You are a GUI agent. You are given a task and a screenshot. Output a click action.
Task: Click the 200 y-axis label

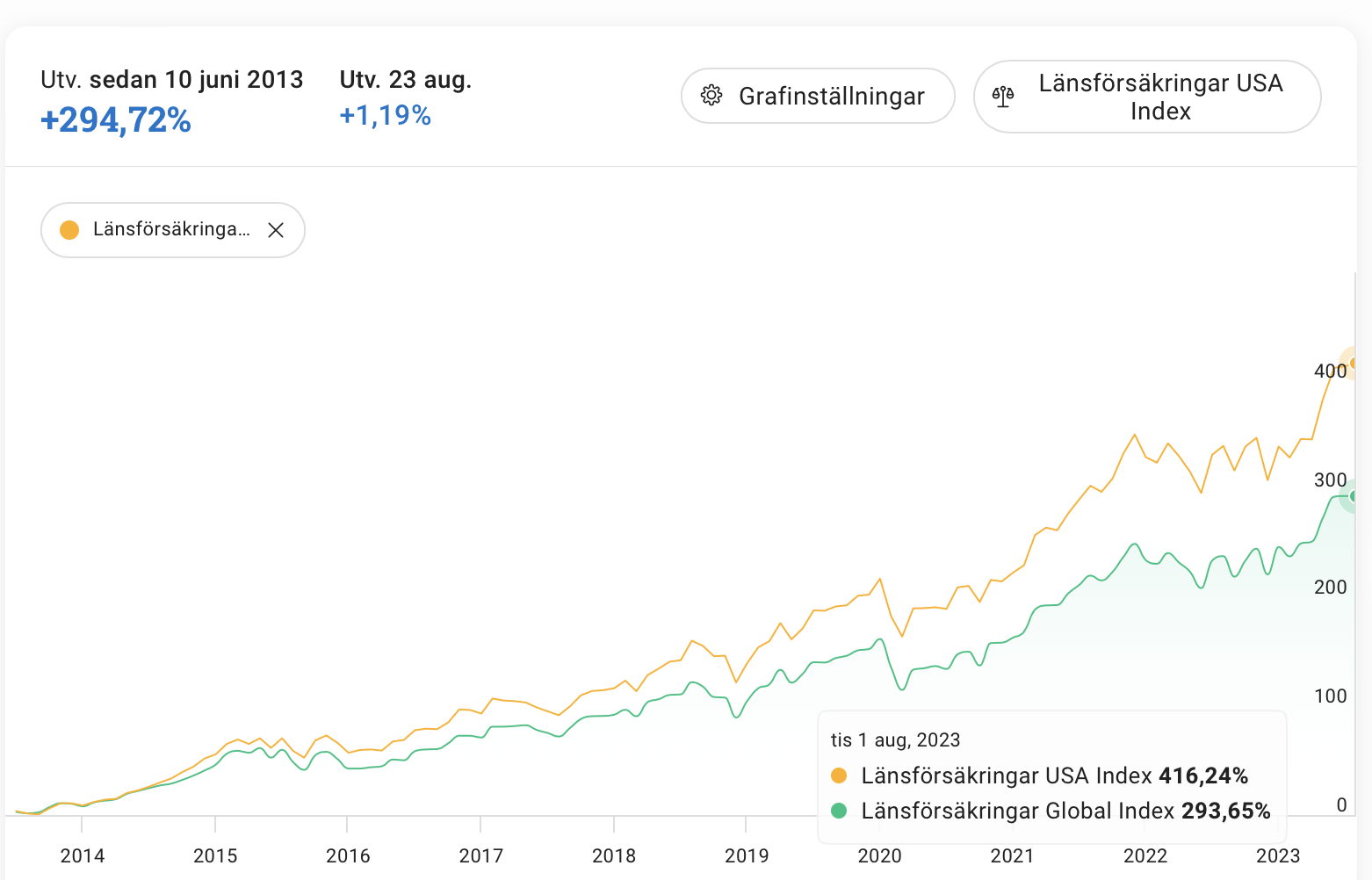(x=1330, y=587)
